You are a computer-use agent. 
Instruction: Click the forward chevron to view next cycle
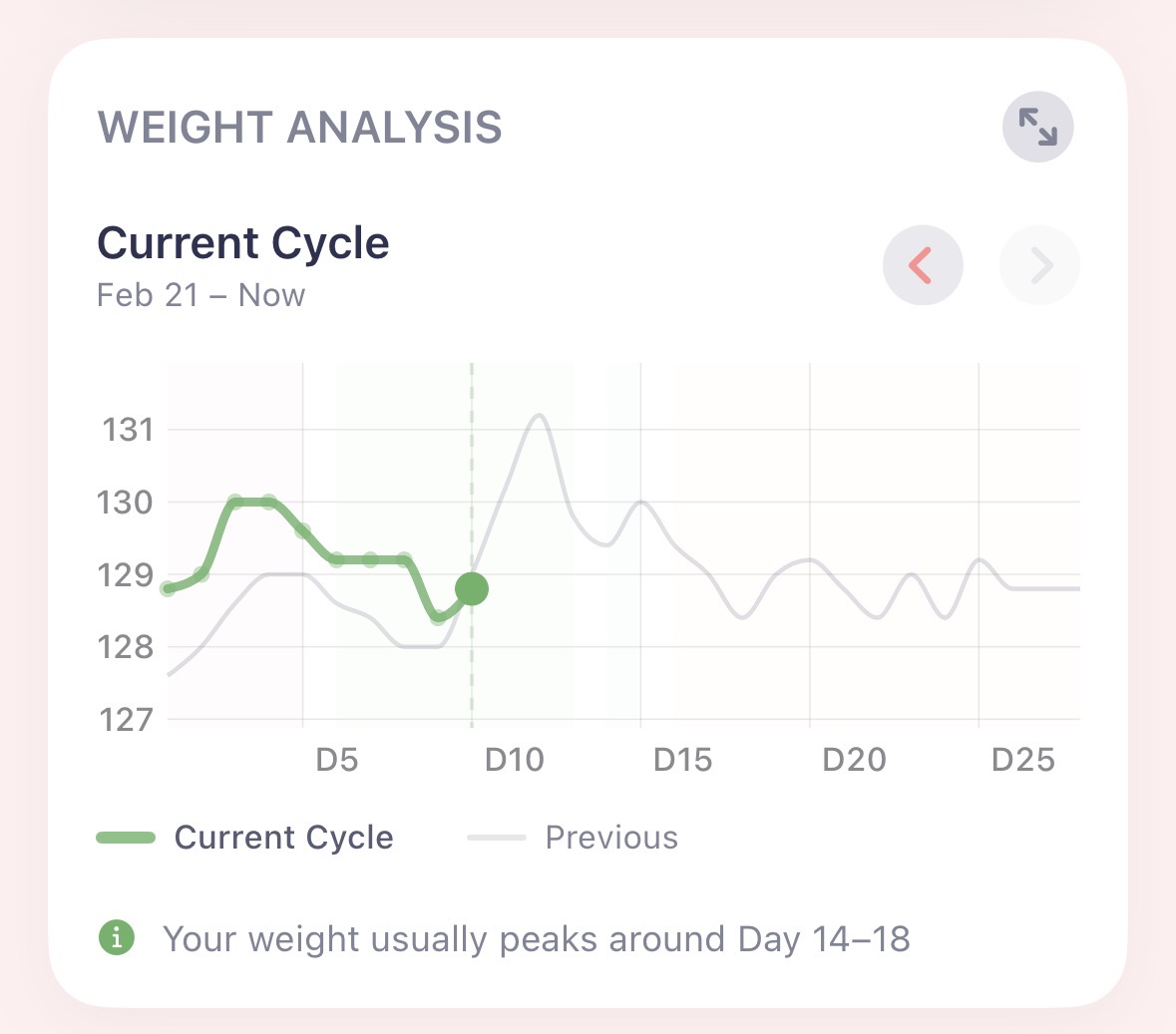pos(1038,264)
